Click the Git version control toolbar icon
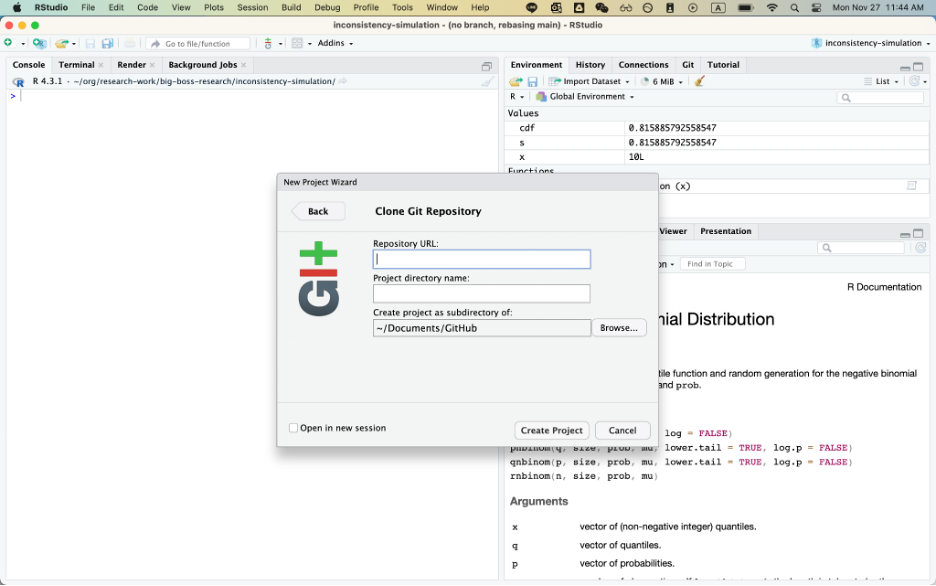Screen dimensions: 936x586 [x=268, y=43]
